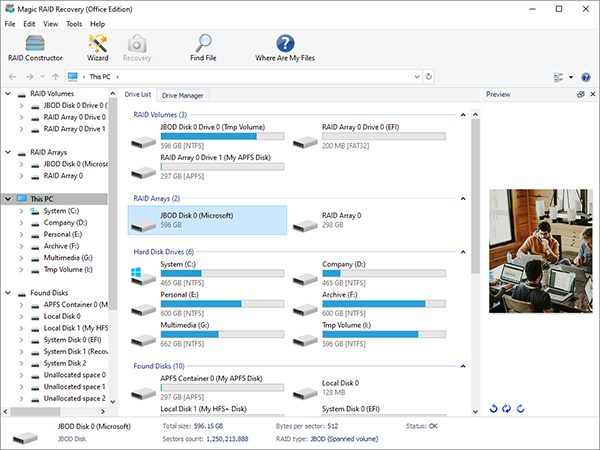The width and height of the screenshot is (600, 450).
Task: Select RAID Array 0 drive icon
Action: [305, 226]
